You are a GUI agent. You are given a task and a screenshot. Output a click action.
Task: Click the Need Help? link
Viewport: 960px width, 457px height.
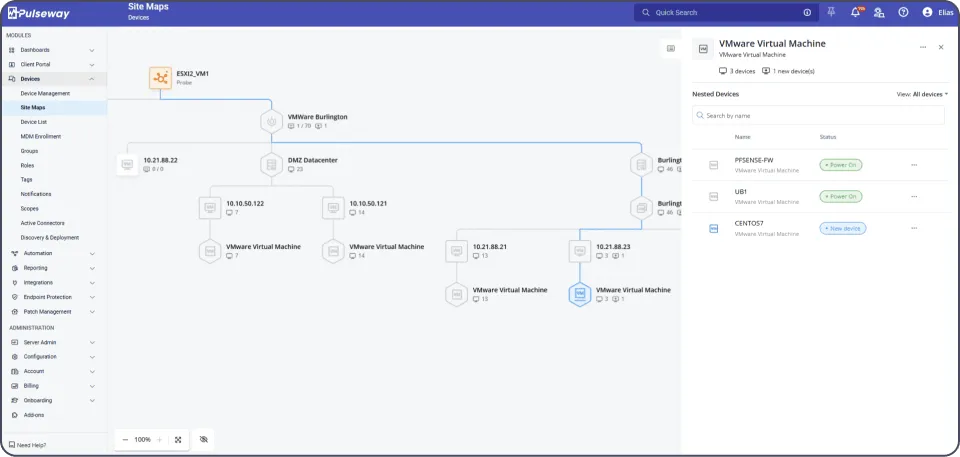(27, 445)
